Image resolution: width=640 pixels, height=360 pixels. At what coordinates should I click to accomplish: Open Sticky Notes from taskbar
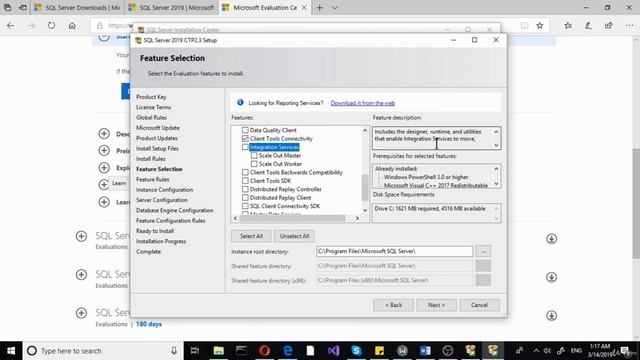pos(379,351)
